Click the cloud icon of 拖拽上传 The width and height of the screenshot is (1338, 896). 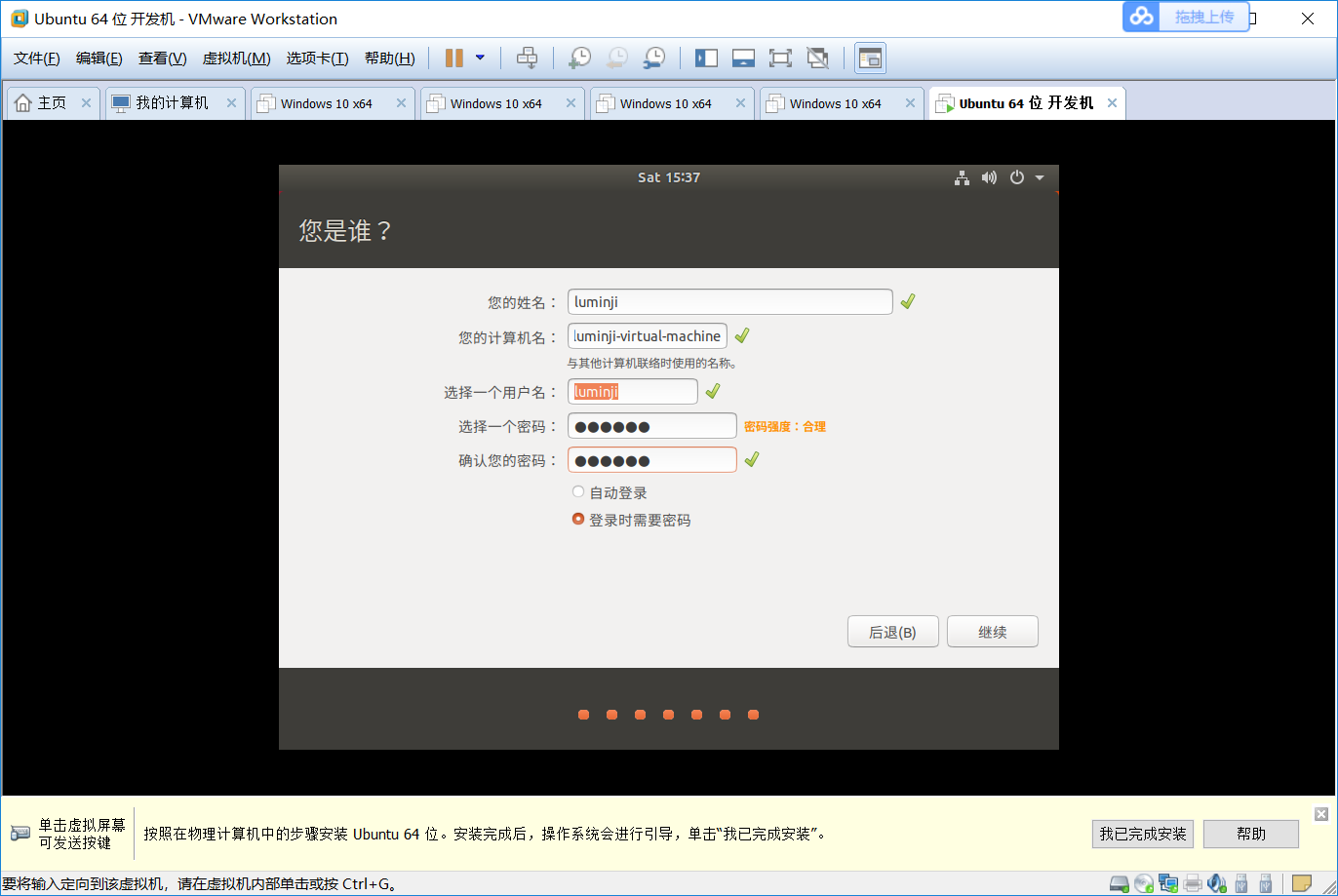point(1142,17)
